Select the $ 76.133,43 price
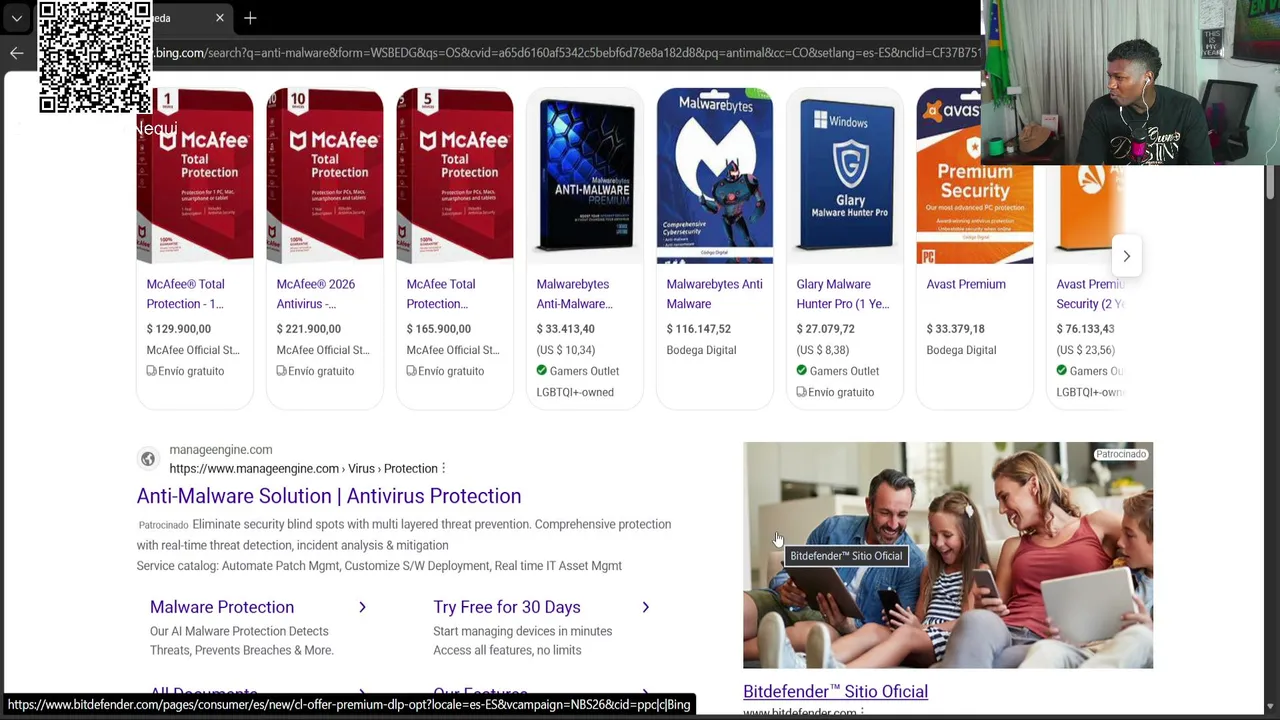Image resolution: width=1280 pixels, height=720 pixels. tap(1086, 329)
